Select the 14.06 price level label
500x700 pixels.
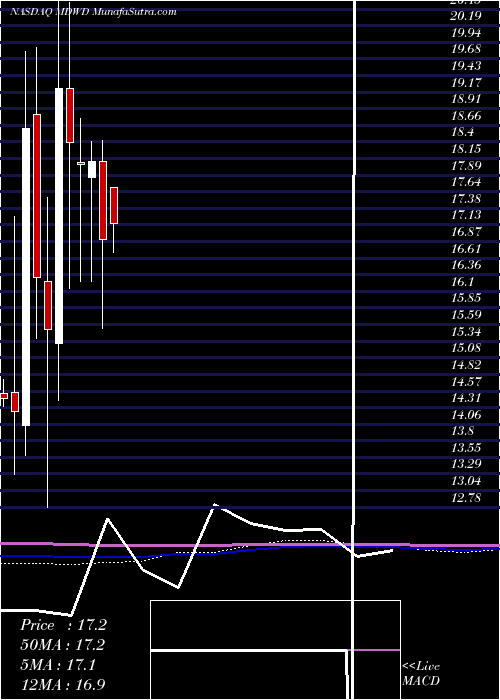point(467,414)
